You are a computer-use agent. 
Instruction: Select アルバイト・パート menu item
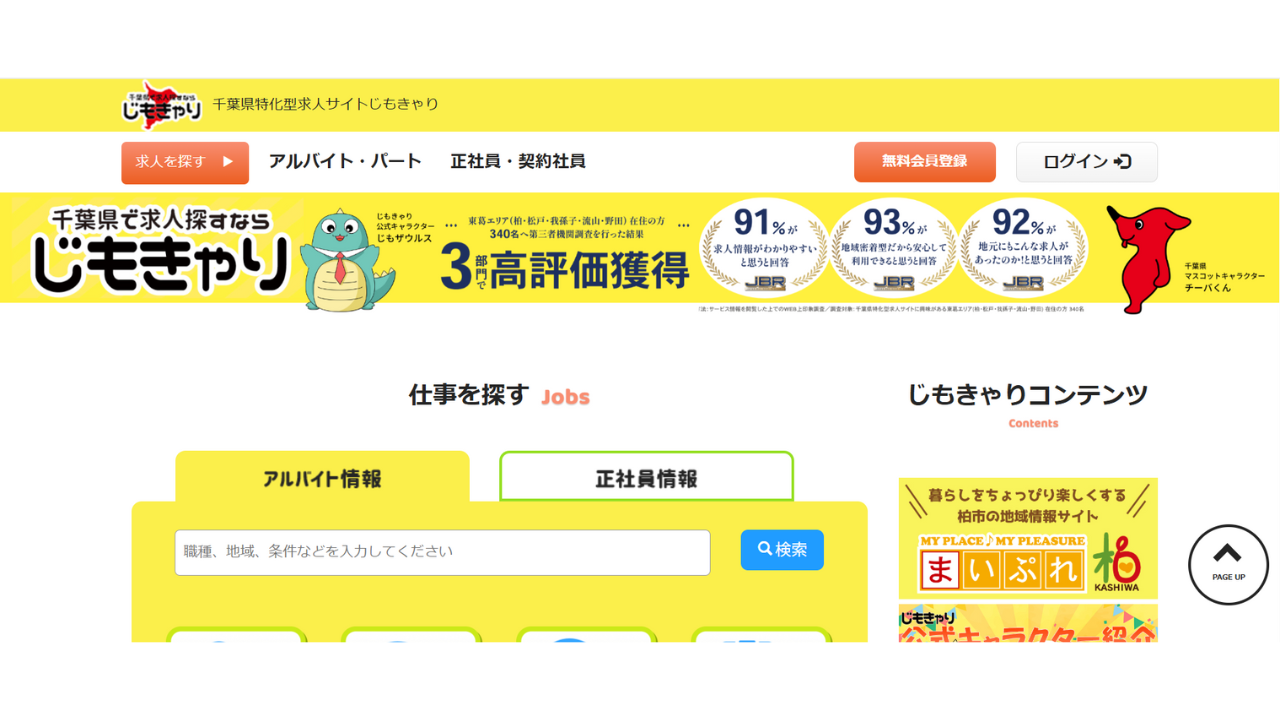[345, 161]
